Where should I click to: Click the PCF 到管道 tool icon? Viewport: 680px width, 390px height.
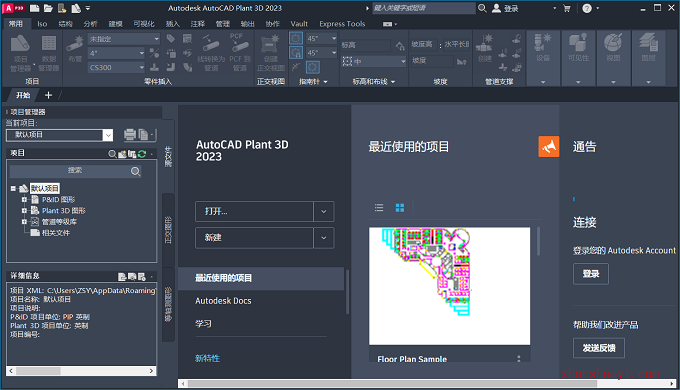(x=240, y=52)
